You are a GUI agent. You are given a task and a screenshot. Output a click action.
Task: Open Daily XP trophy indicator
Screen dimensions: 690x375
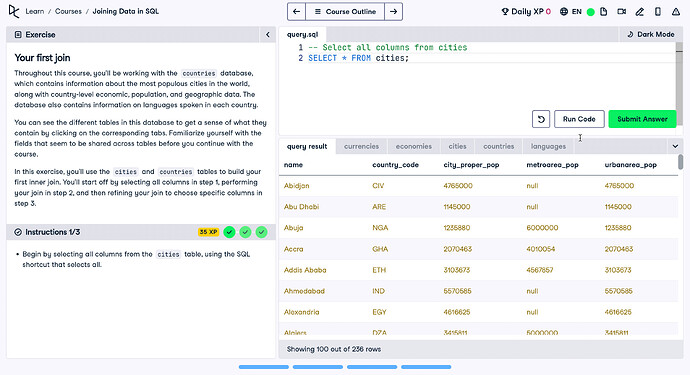[x=526, y=11]
